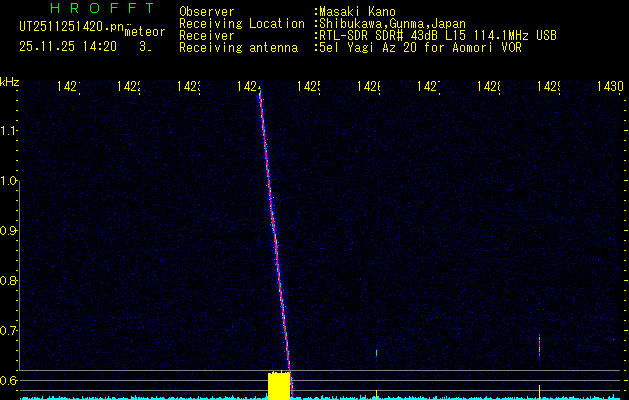Viewport: 629px width, 400px height.
Task: Click the white vertical echo near right edge
Action: coord(539,346)
